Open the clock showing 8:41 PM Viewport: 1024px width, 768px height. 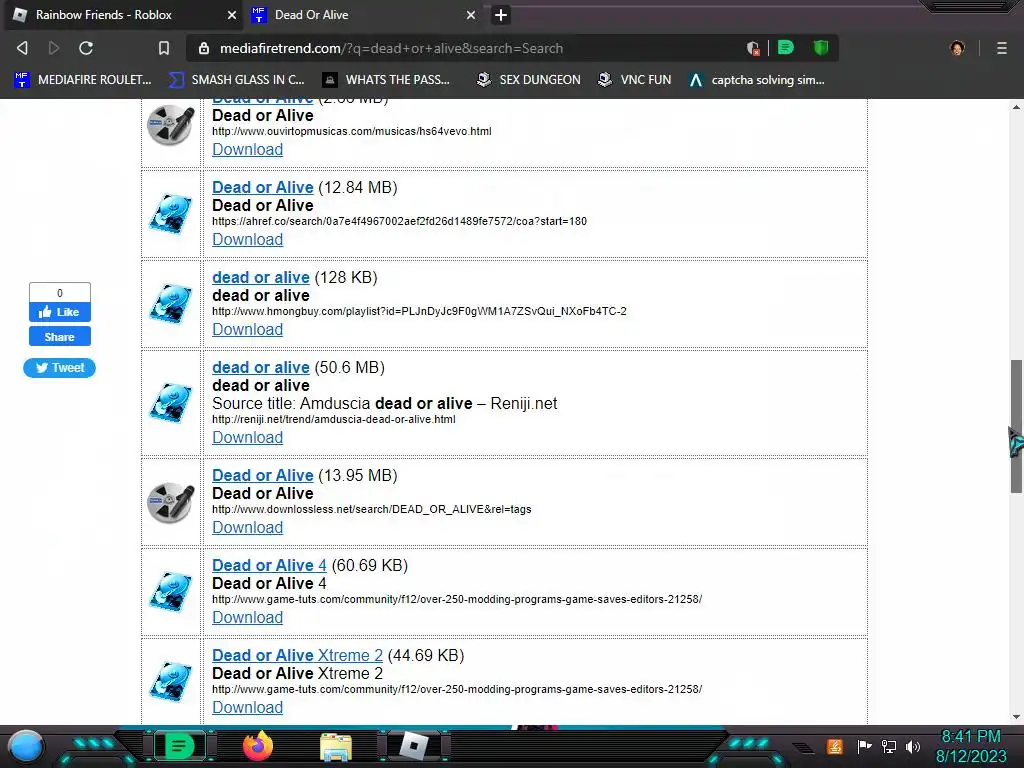971,746
